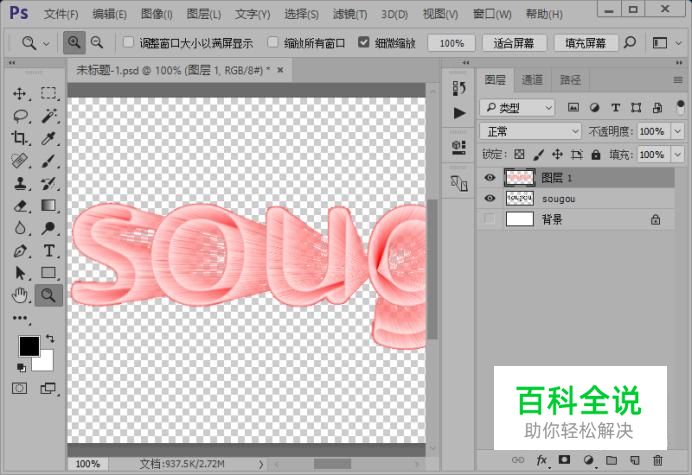Uncheck the scrubby zoom checkbox

pos(364,42)
